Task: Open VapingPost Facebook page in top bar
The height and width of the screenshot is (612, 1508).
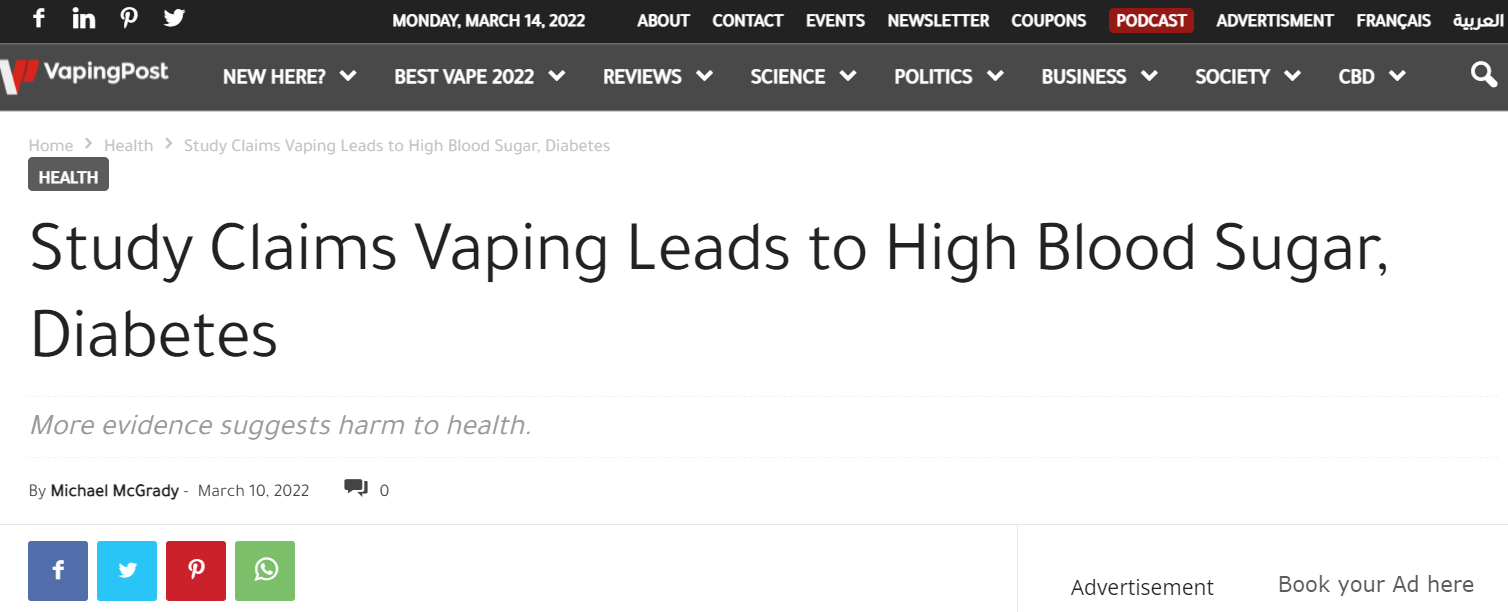Action: coord(39,18)
